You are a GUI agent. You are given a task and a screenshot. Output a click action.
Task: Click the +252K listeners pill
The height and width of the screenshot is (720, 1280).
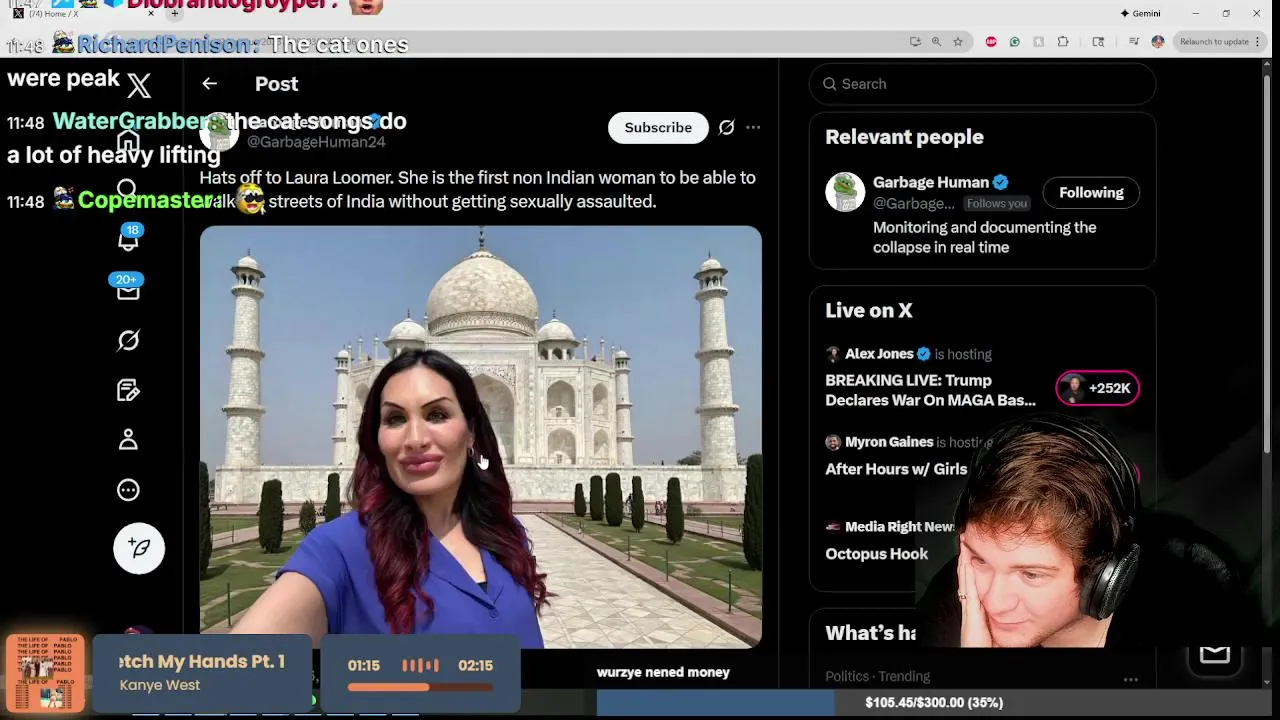[1098, 388]
